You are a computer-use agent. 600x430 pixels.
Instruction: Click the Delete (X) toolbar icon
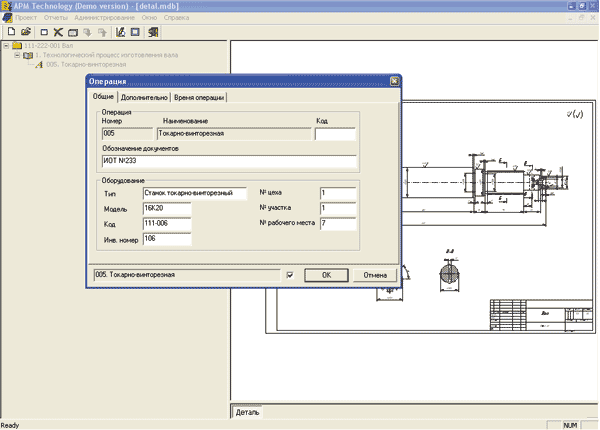click(59, 32)
